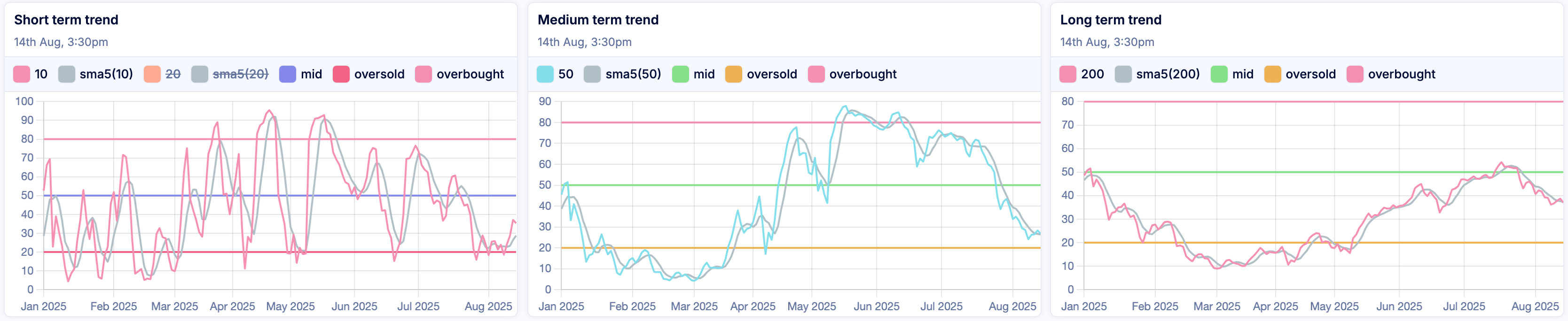Toggle 'mid' label in Short term legend
Screen dimensions: 1568x321
[311, 74]
